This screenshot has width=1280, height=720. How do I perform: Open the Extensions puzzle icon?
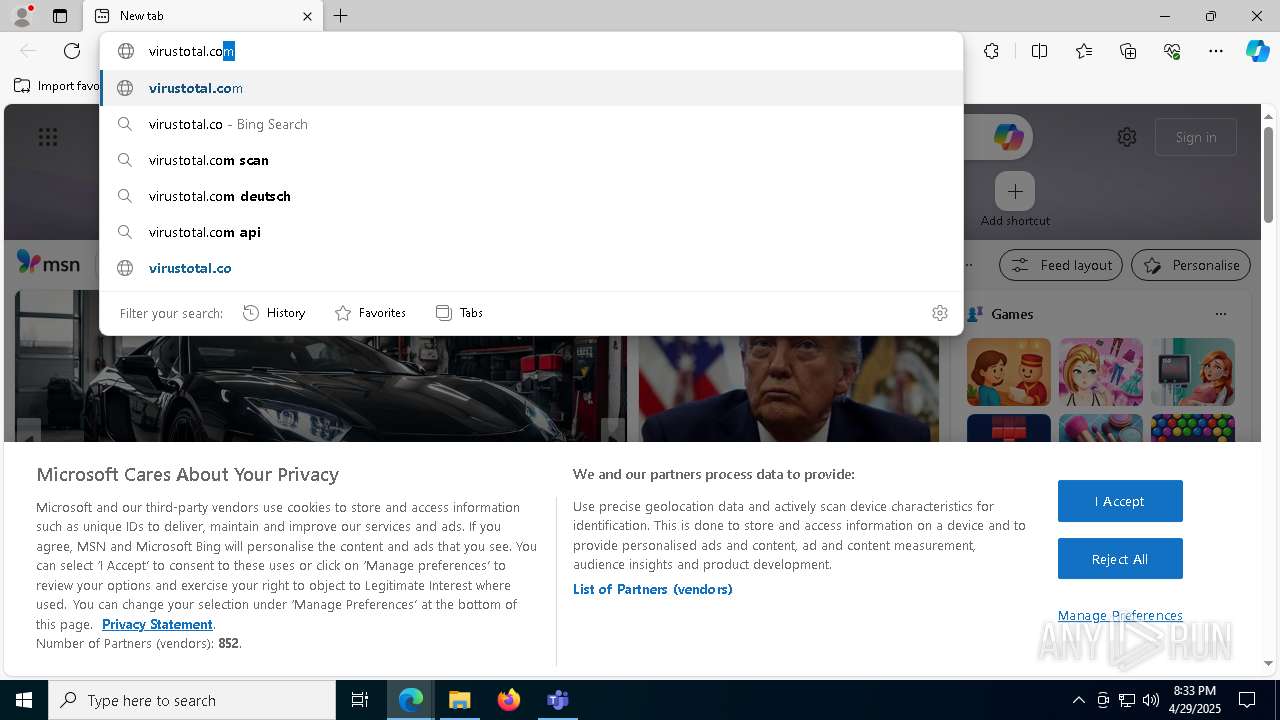[991, 51]
